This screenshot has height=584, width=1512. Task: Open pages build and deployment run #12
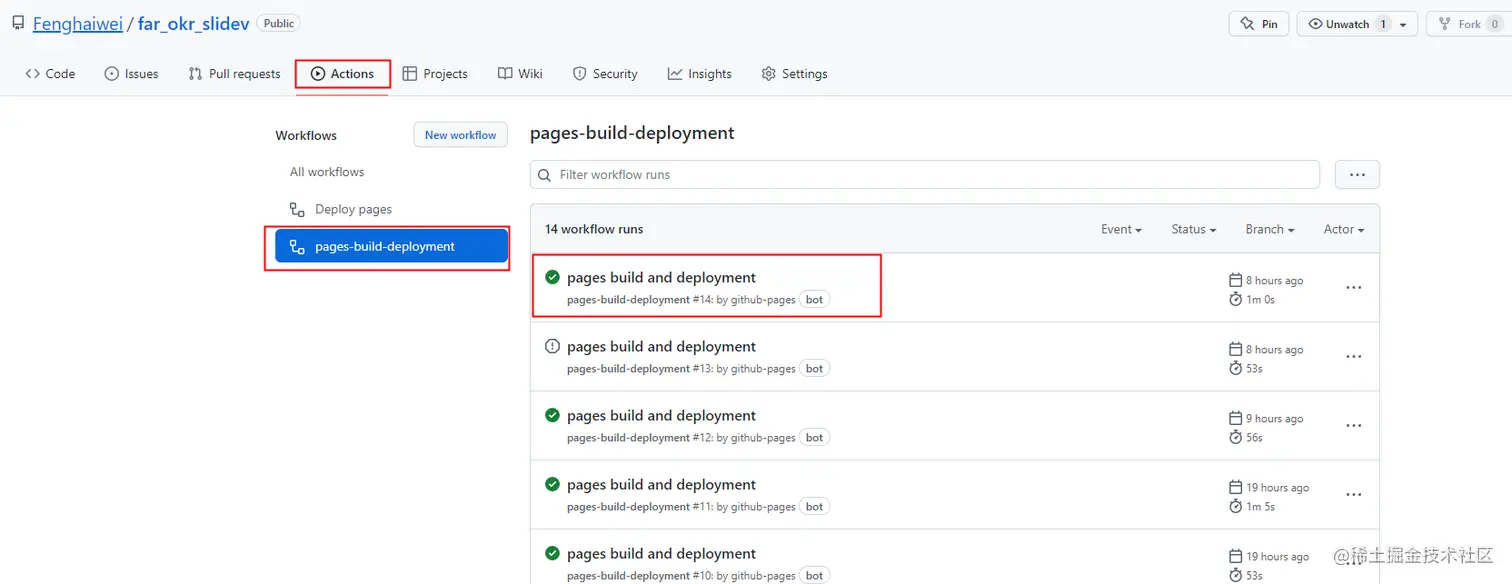click(661, 415)
